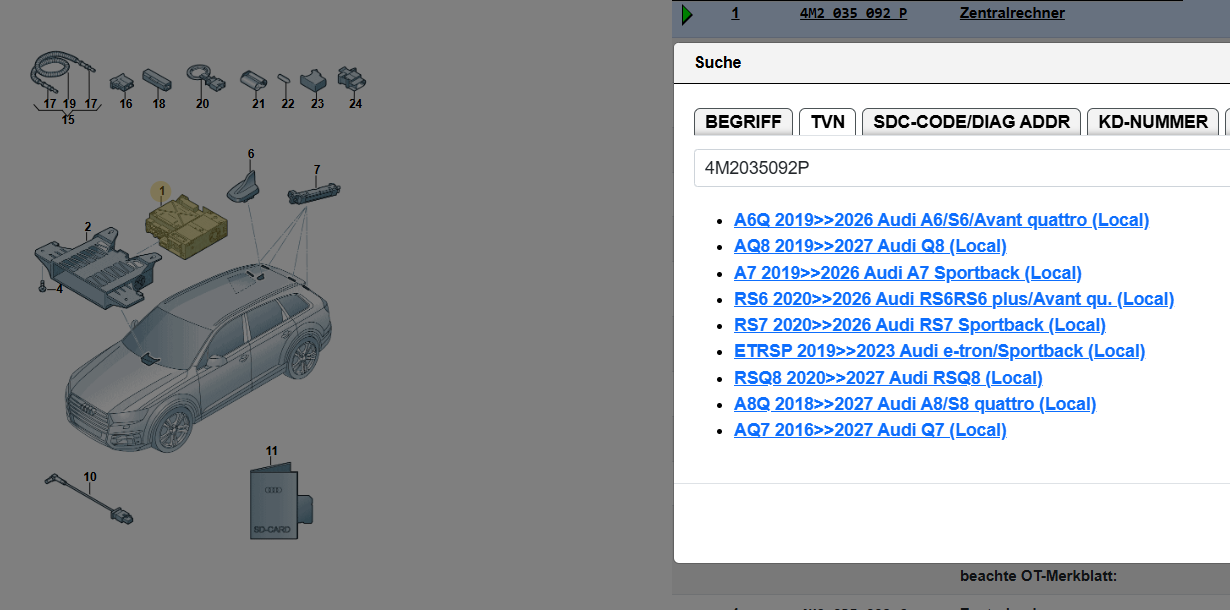Image resolution: width=1230 pixels, height=610 pixels.
Task: Open A8Q 2018>>2027 Audi A8/S8 quattro link
Action: click(915, 404)
